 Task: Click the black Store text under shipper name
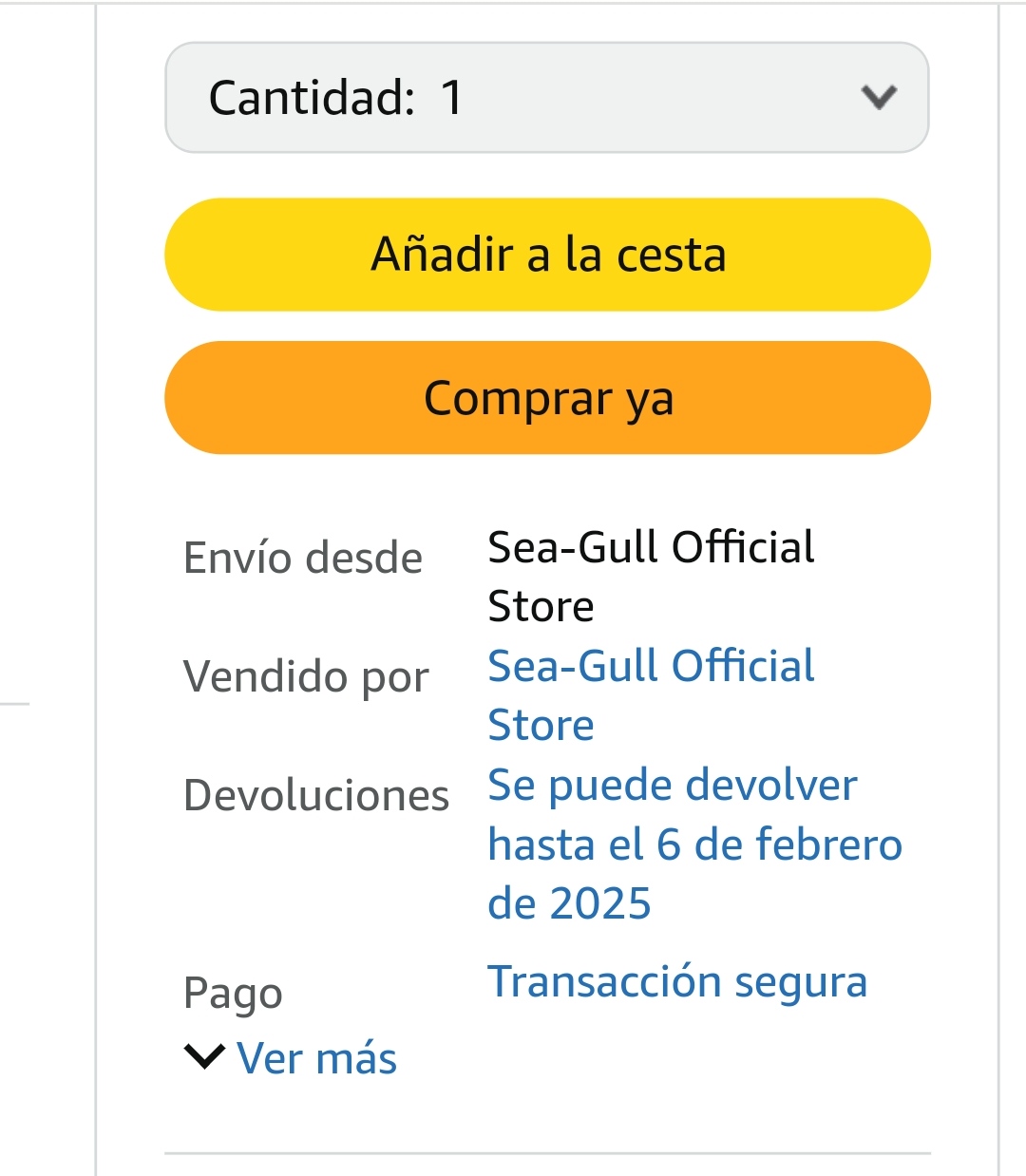(541, 607)
